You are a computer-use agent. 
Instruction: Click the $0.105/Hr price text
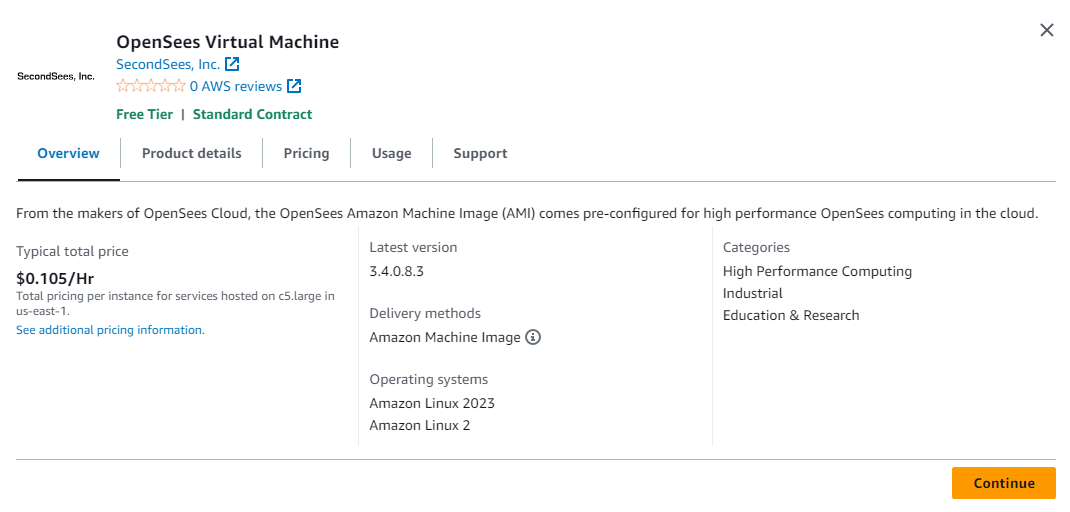[55, 279]
